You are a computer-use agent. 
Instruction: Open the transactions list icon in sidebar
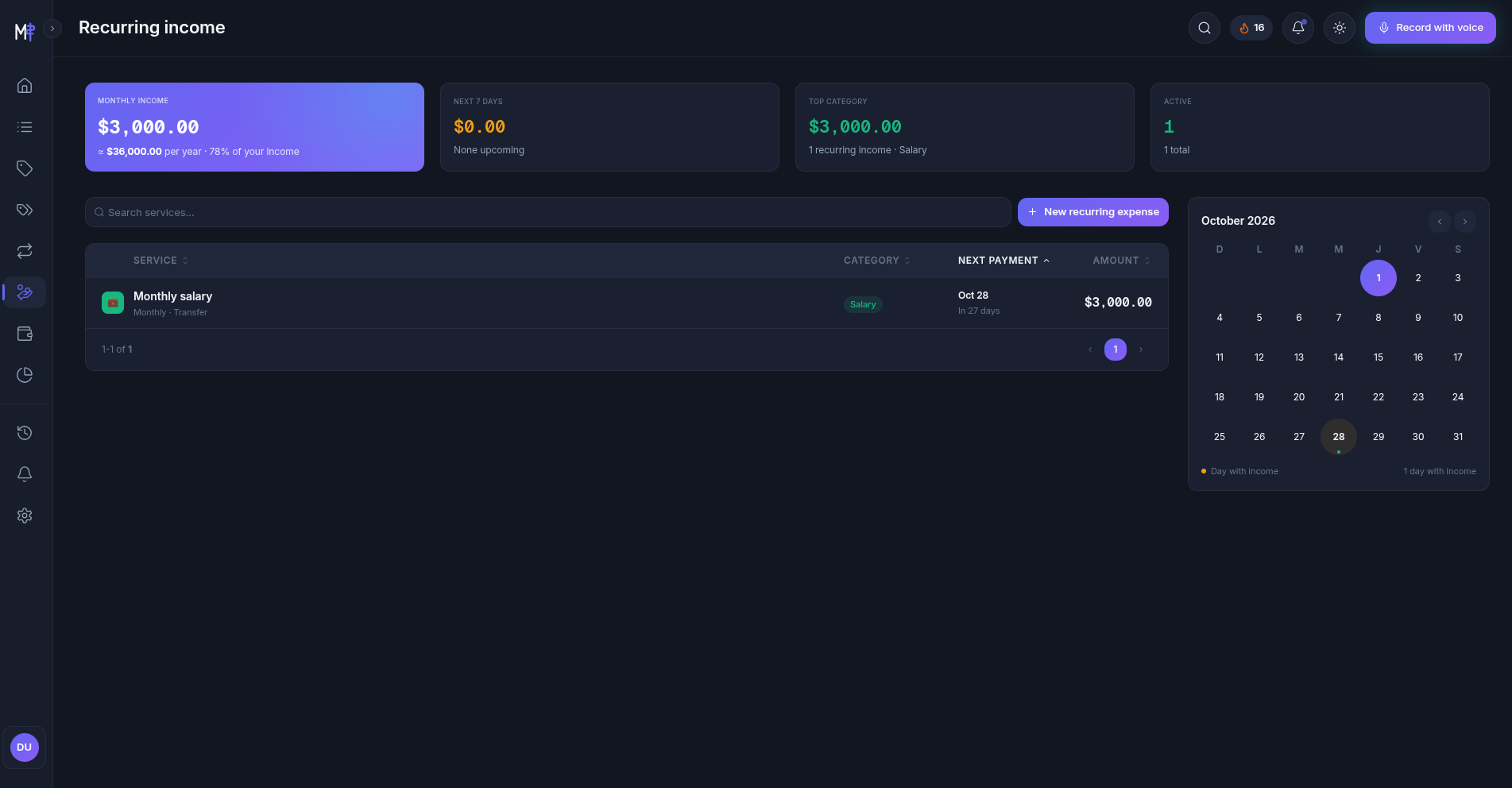25,127
